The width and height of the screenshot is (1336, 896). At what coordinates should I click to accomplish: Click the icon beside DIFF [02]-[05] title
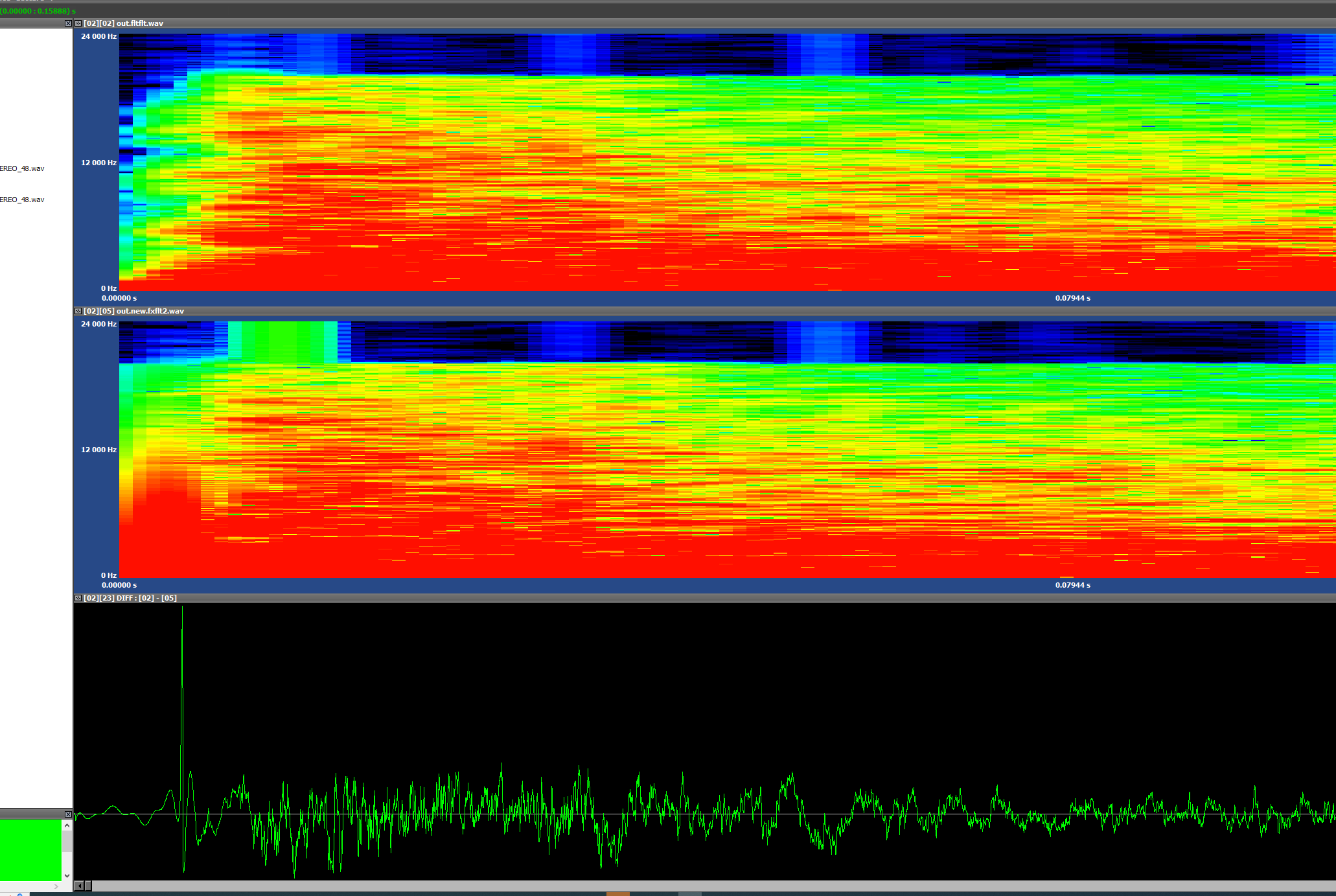coord(78,598)
